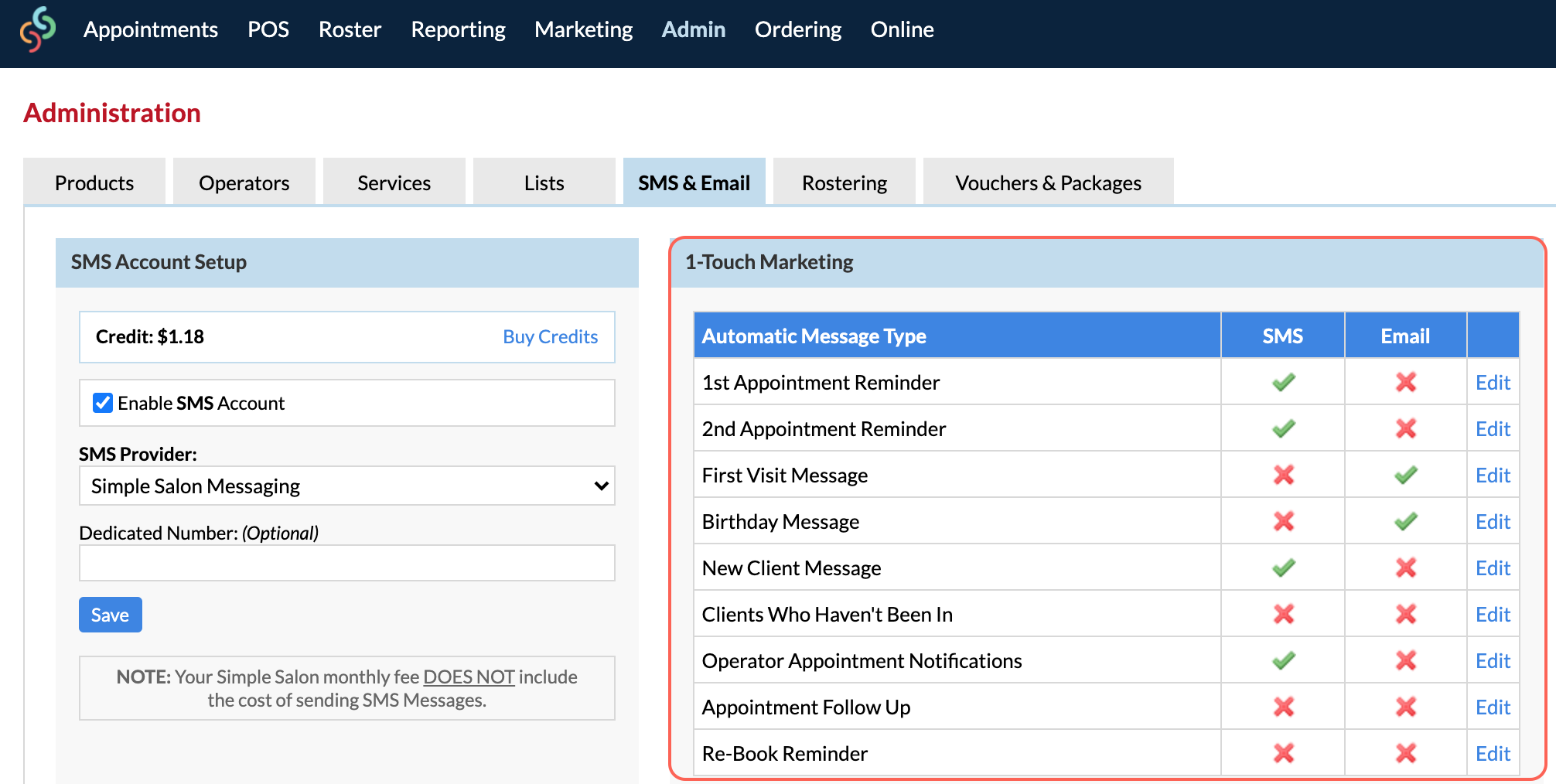Switch to the Operators tab
This screenshot has width=1556, height=784.
tap(244, 182)
